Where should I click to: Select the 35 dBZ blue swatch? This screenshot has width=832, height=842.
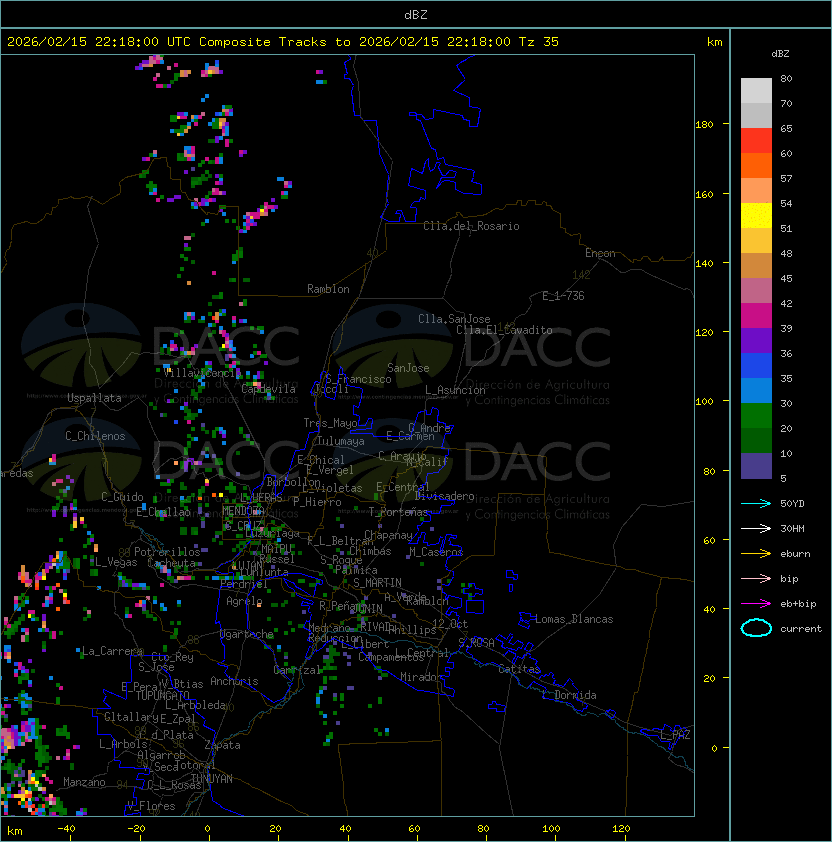point(756,365)
